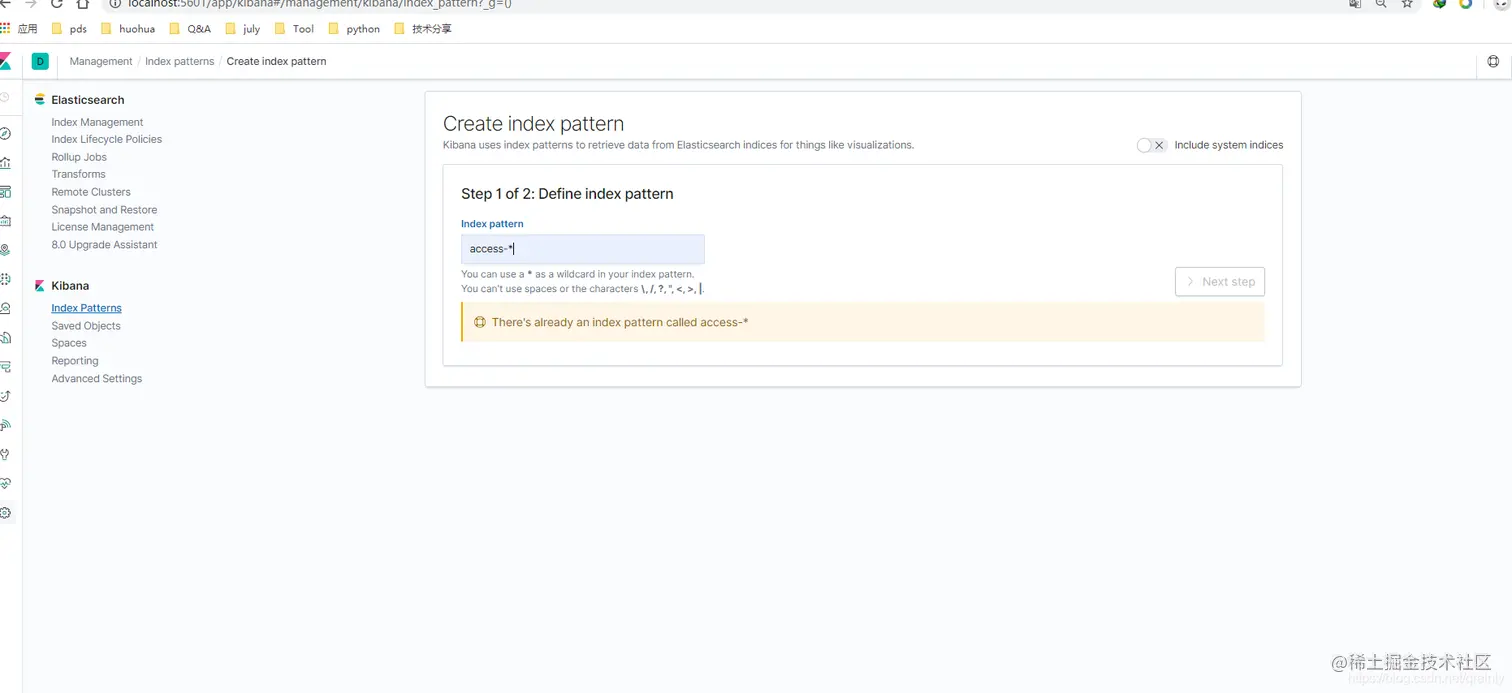Open the pds bookmarks folder

pos(69,29)
